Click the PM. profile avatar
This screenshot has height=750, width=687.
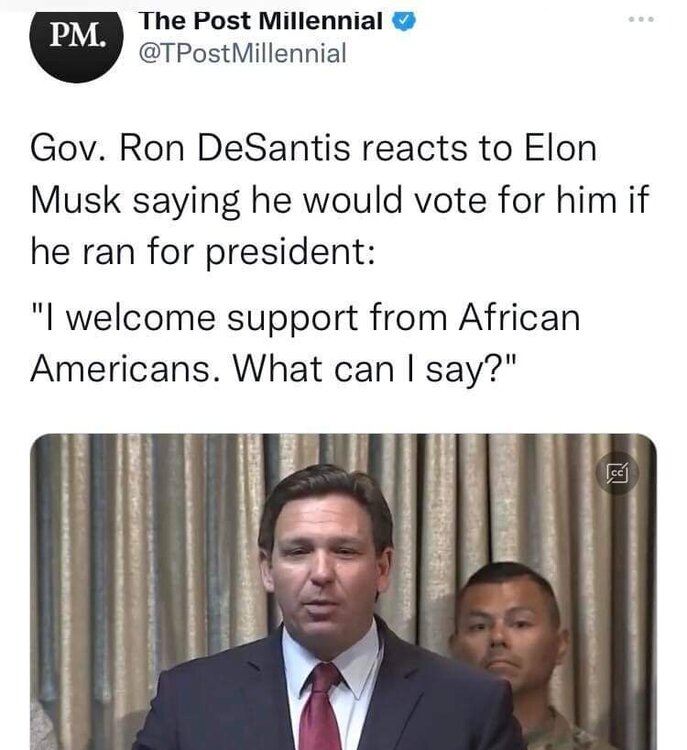click(76, 39)
